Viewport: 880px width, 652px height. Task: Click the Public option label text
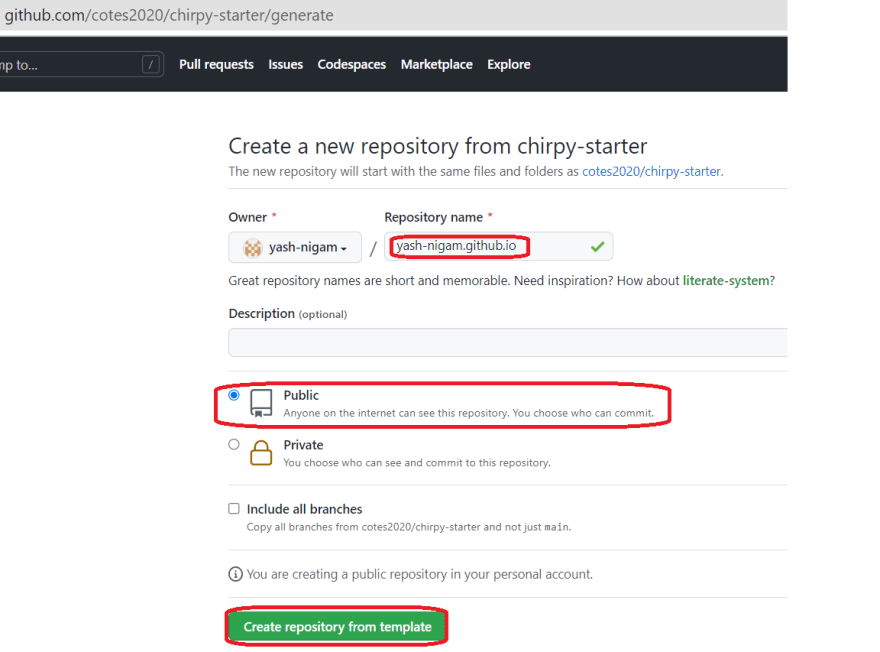click(301, 395)
